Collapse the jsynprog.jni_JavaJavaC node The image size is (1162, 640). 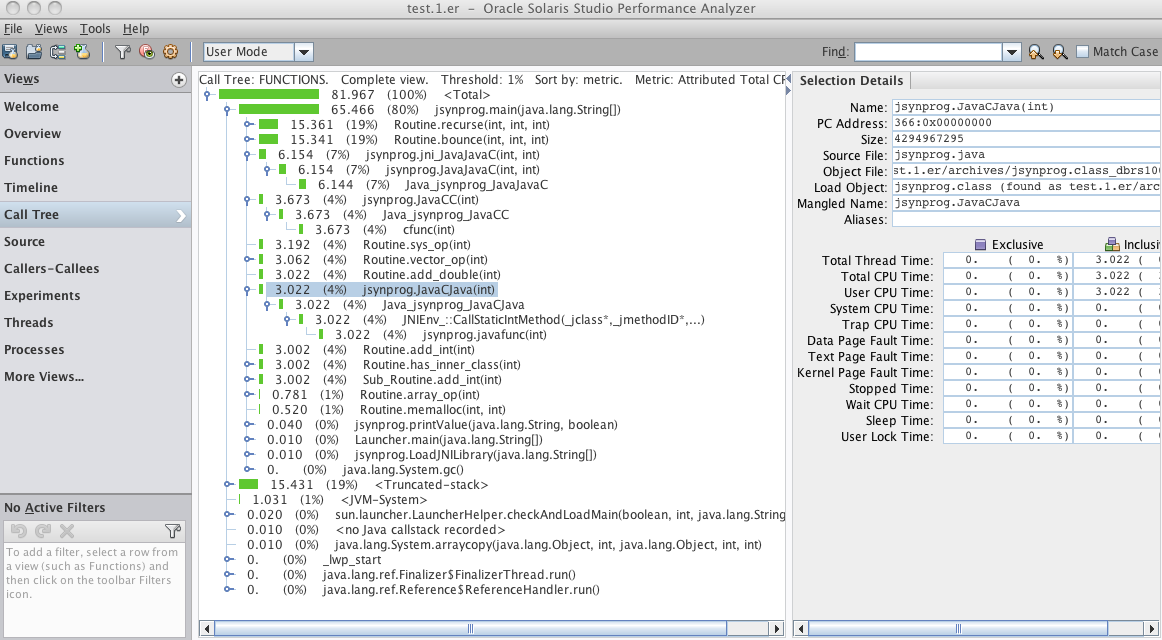(x=248, y=155)
